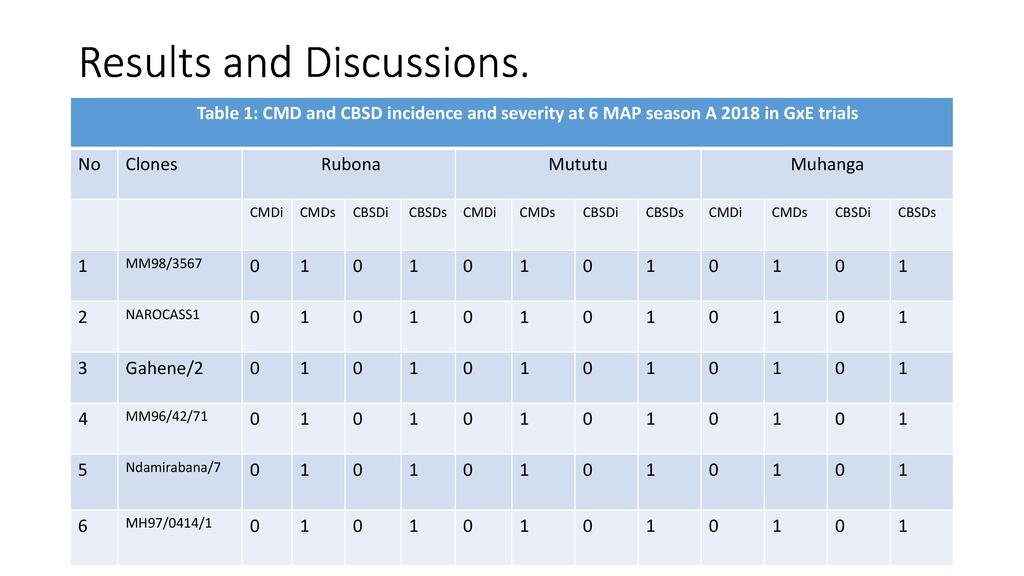Click row number 4 in the No column

[83, 419]
